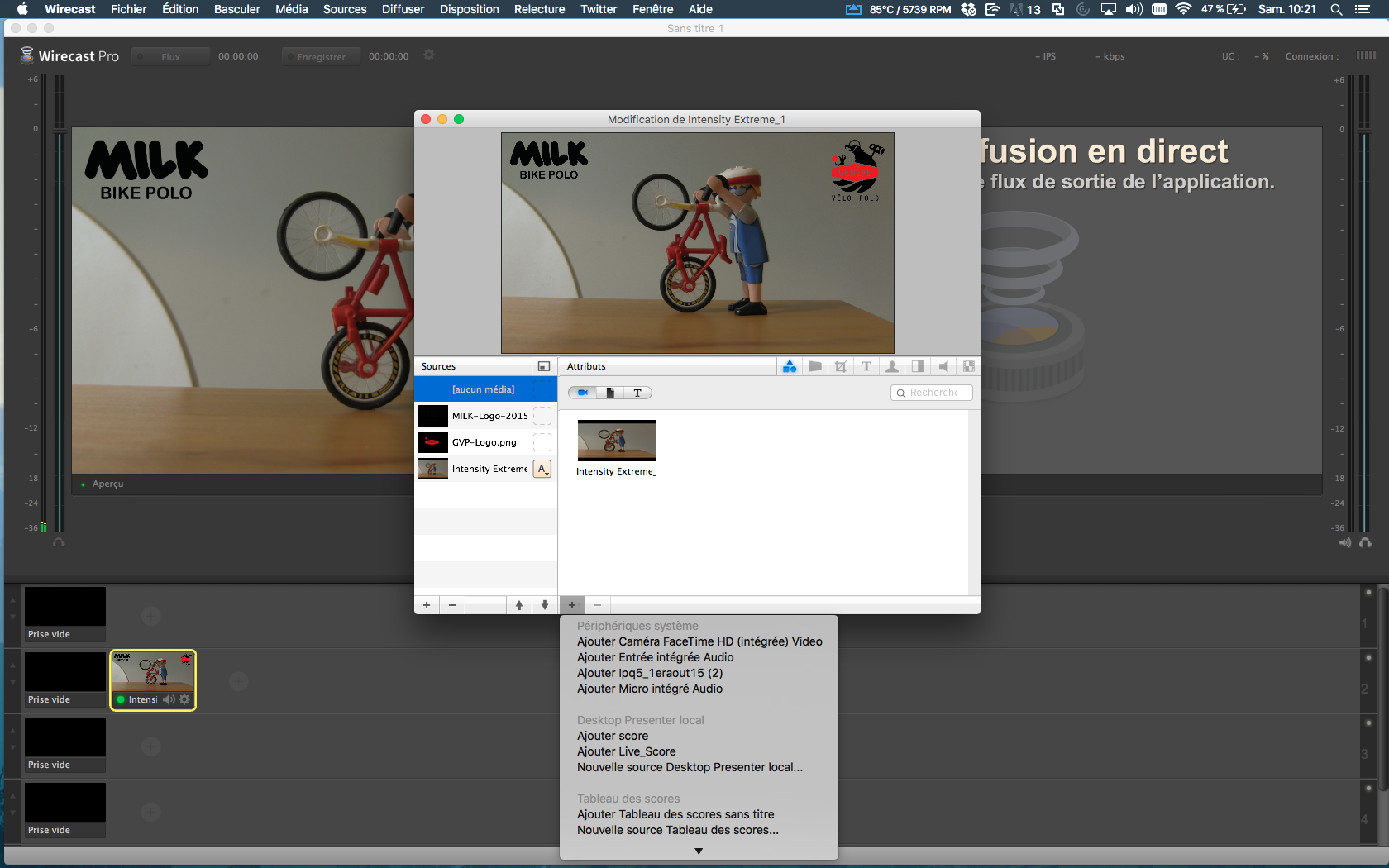Open the chroma key silhouette icon
This screenshot has height=868, width=1389.
pos(892,366)
